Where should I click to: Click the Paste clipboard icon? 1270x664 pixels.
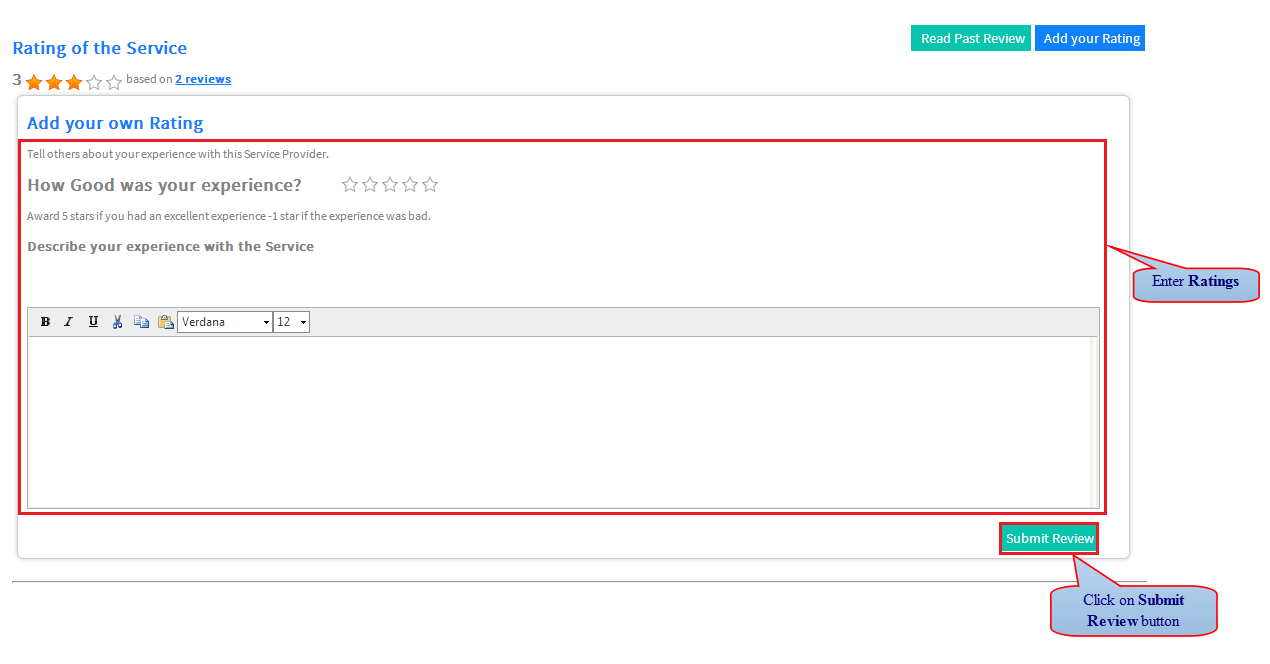[x=166, y=322]
